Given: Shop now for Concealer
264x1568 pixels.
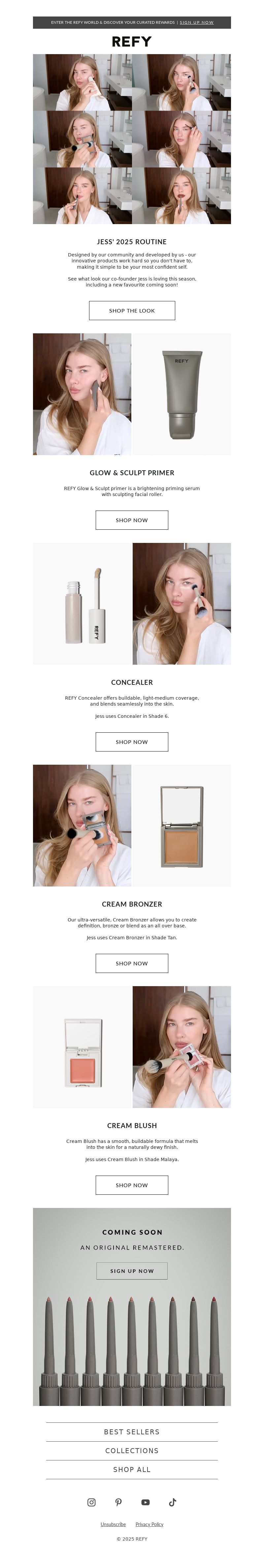Looking at the screenshot, I should 132,742.
